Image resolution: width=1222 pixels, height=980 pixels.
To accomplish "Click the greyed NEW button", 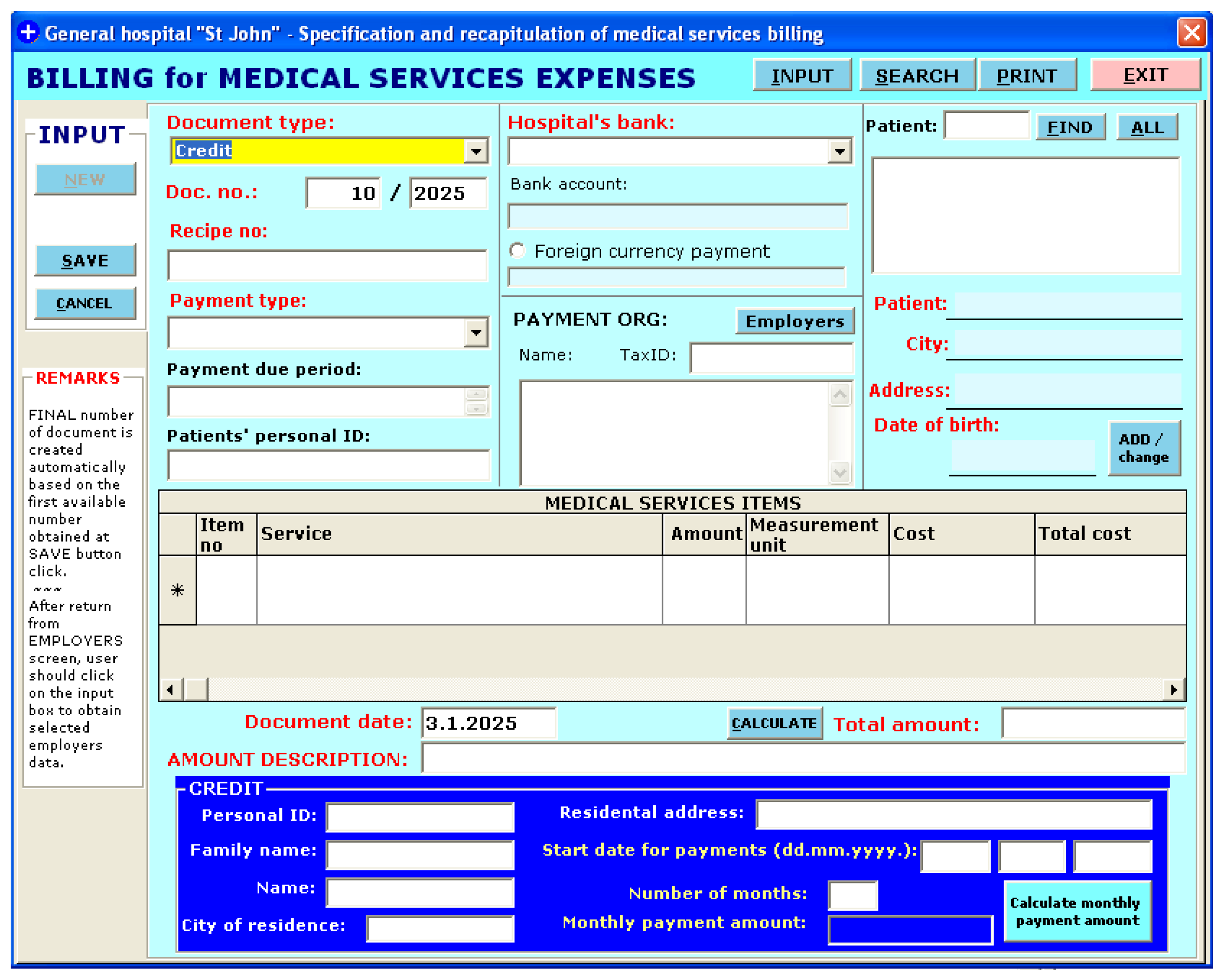I will point(85,180).
